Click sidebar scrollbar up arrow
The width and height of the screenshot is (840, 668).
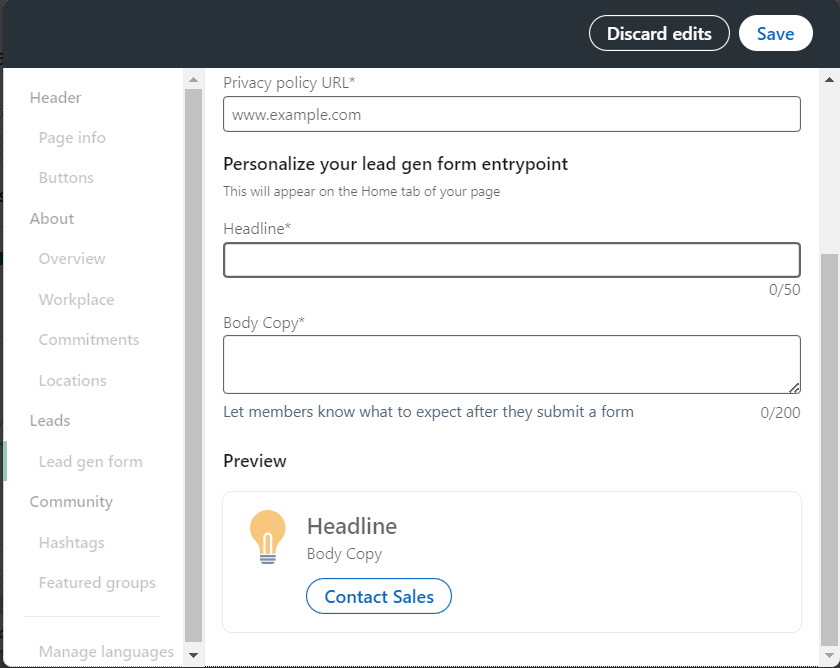click(x=193, y=80)
